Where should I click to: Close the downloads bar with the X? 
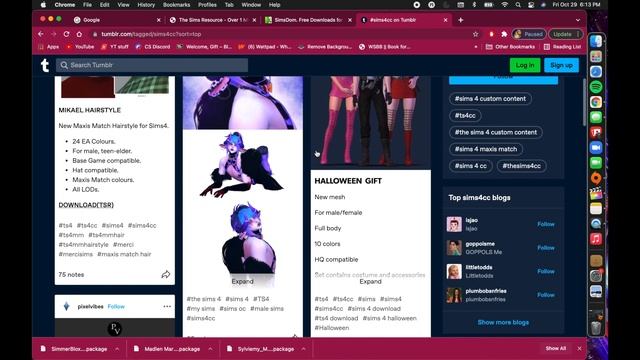pyautogui.click(x=580, y=349)
